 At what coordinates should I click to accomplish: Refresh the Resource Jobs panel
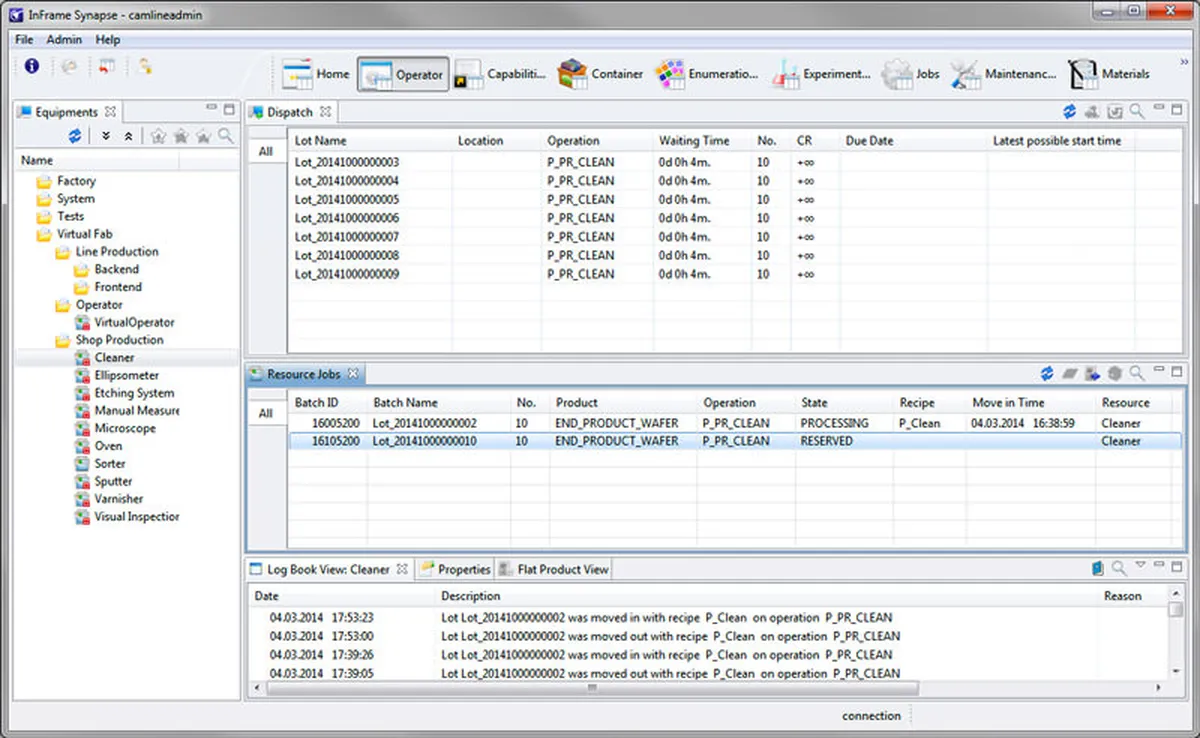pyautogui.click(x=1047, y=374)
